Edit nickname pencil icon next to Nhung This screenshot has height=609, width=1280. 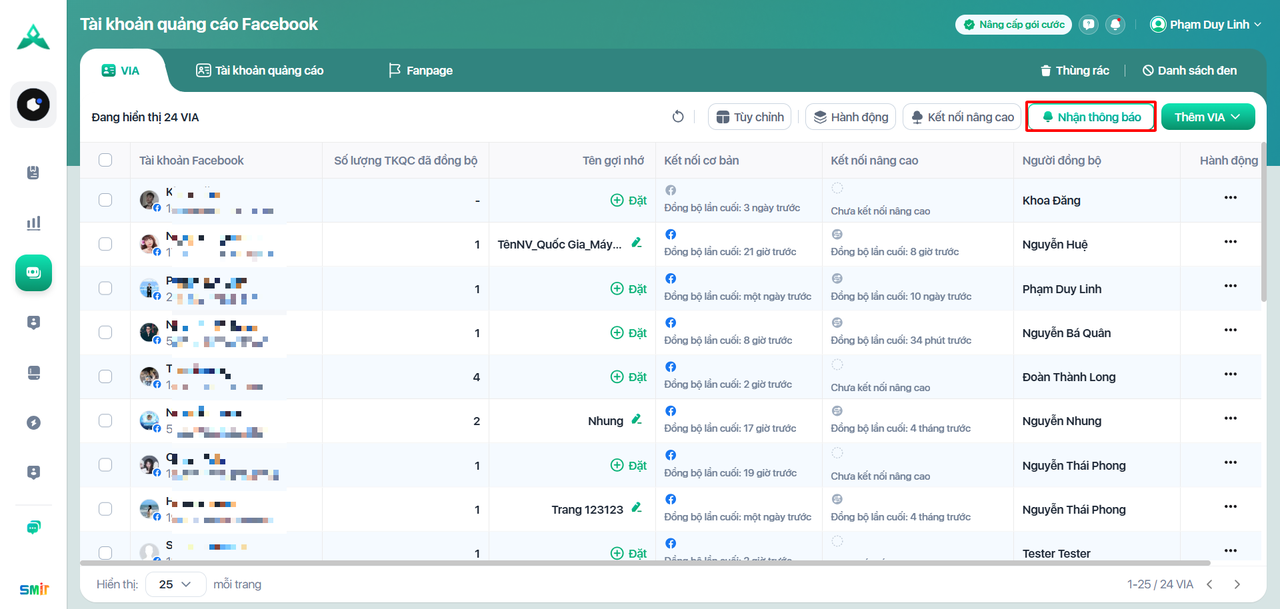coord(636,421)
